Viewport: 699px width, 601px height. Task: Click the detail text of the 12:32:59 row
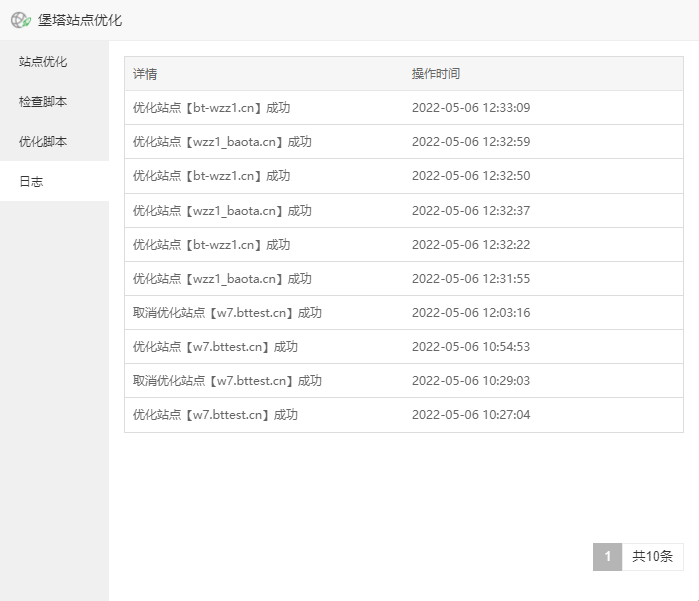[222, 141]
